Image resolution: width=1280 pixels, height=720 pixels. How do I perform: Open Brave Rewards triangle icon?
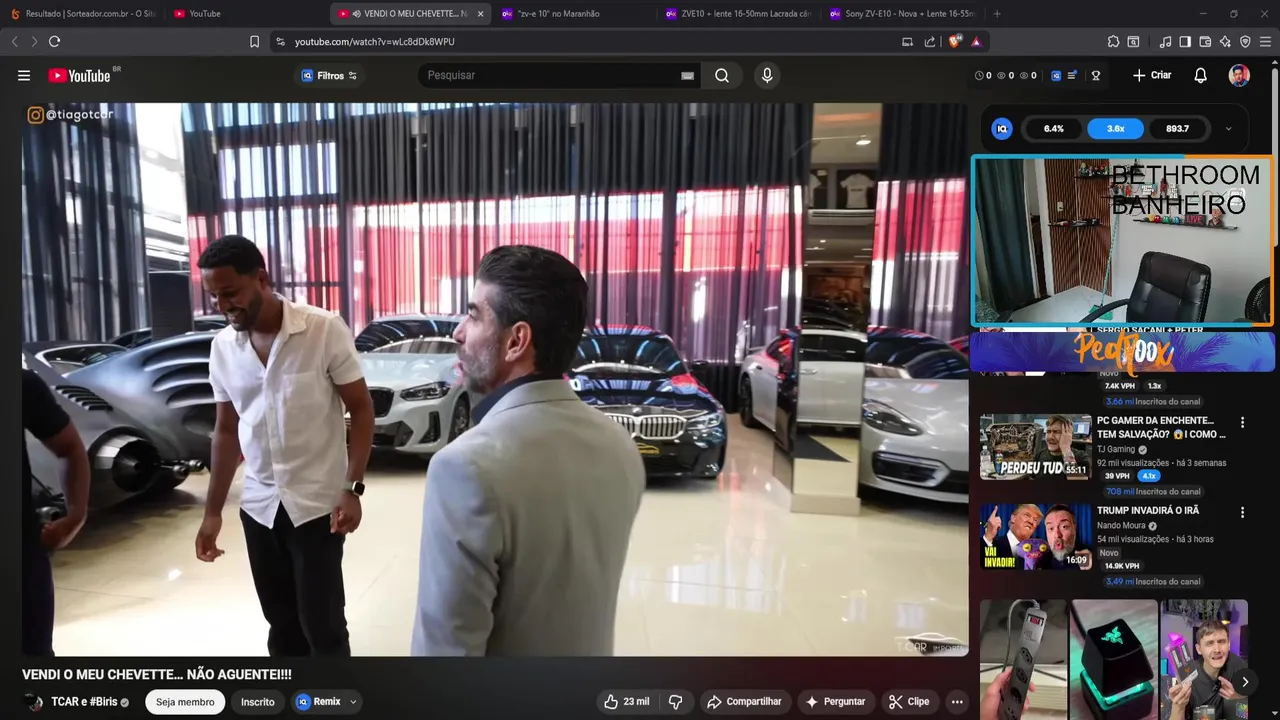tap(976, 41)
